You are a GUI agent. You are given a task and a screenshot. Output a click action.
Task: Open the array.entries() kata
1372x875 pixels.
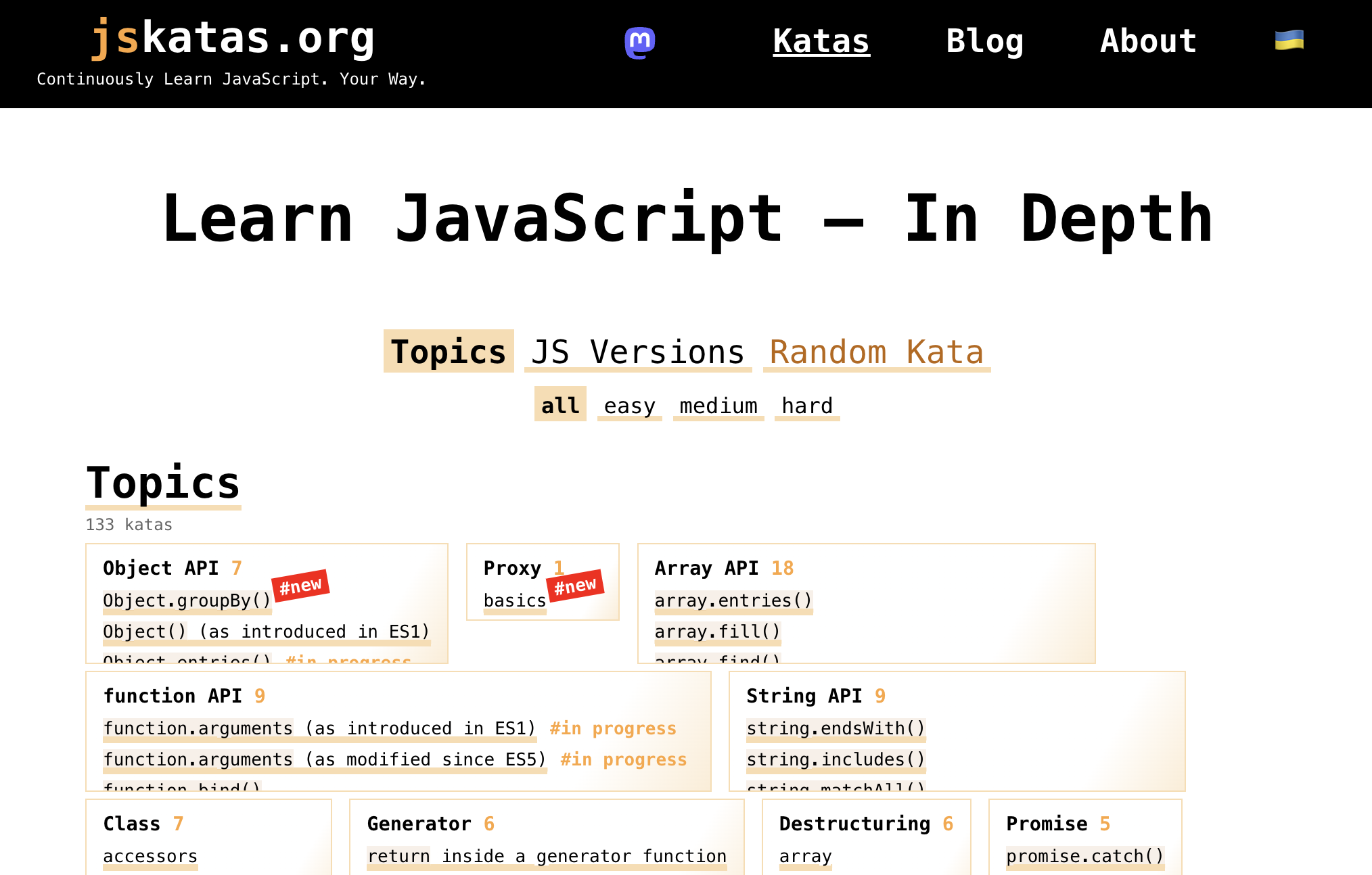733,600
